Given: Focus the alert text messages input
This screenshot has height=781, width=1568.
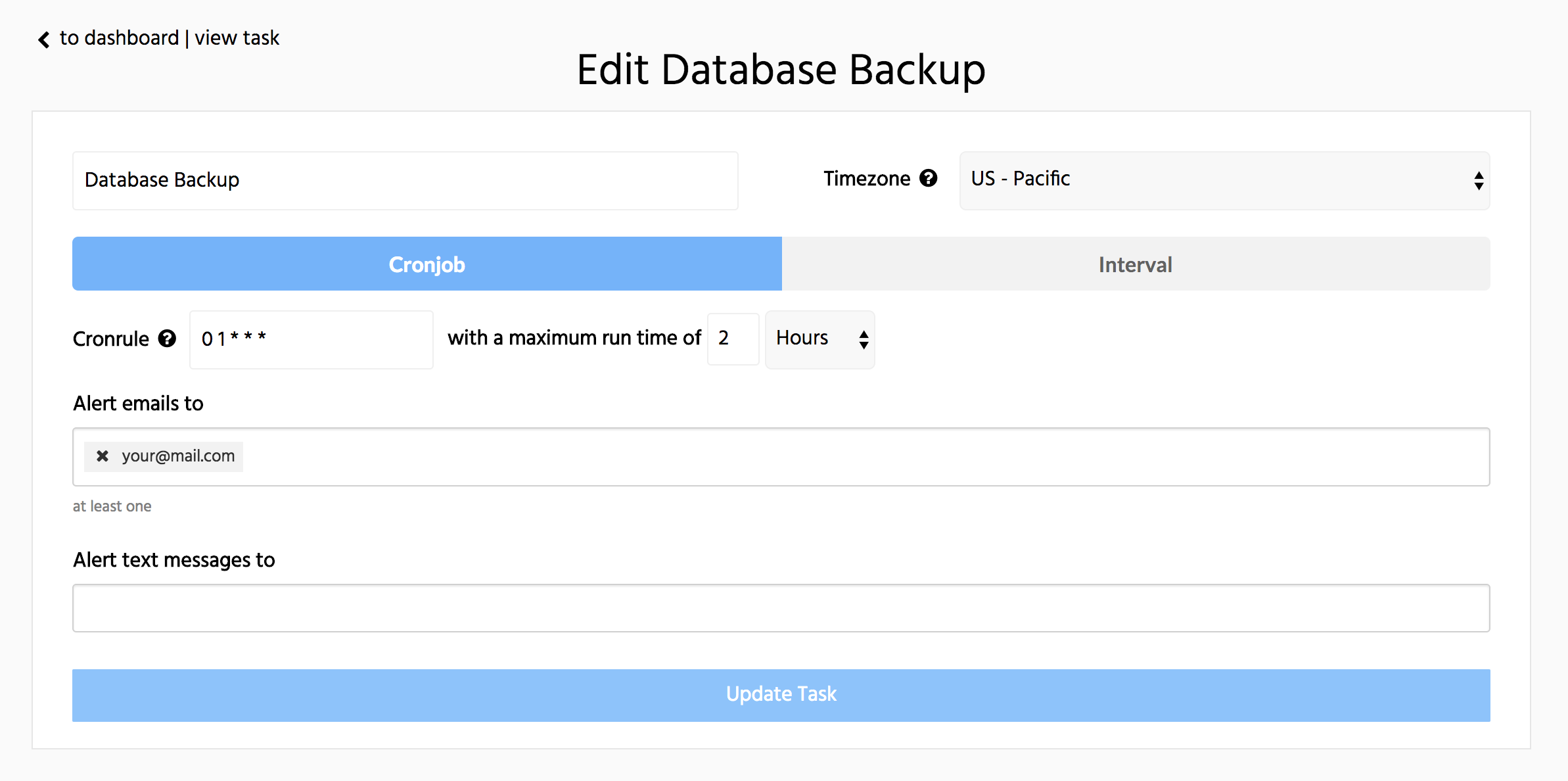Looking at the screenshot, I should click(781, 608).
